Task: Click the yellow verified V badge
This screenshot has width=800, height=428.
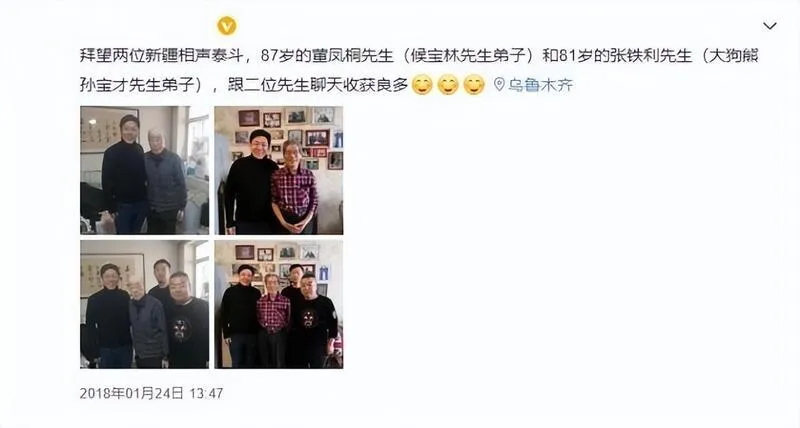Action: pyautogui.click(x=227, y=26)
